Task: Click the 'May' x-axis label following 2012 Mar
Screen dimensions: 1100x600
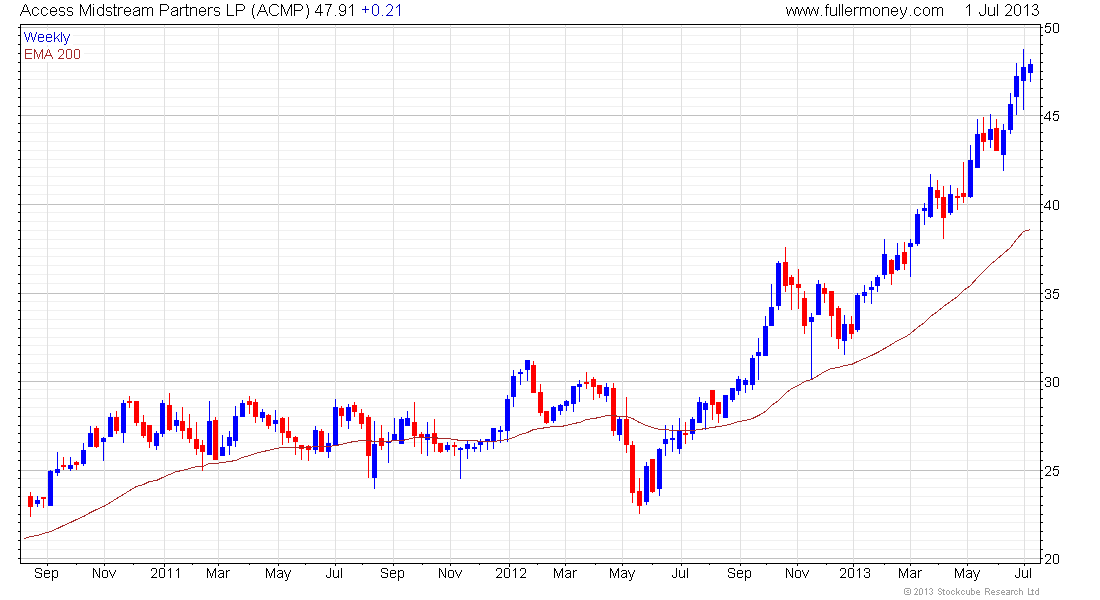Action: tap(622, 573)
